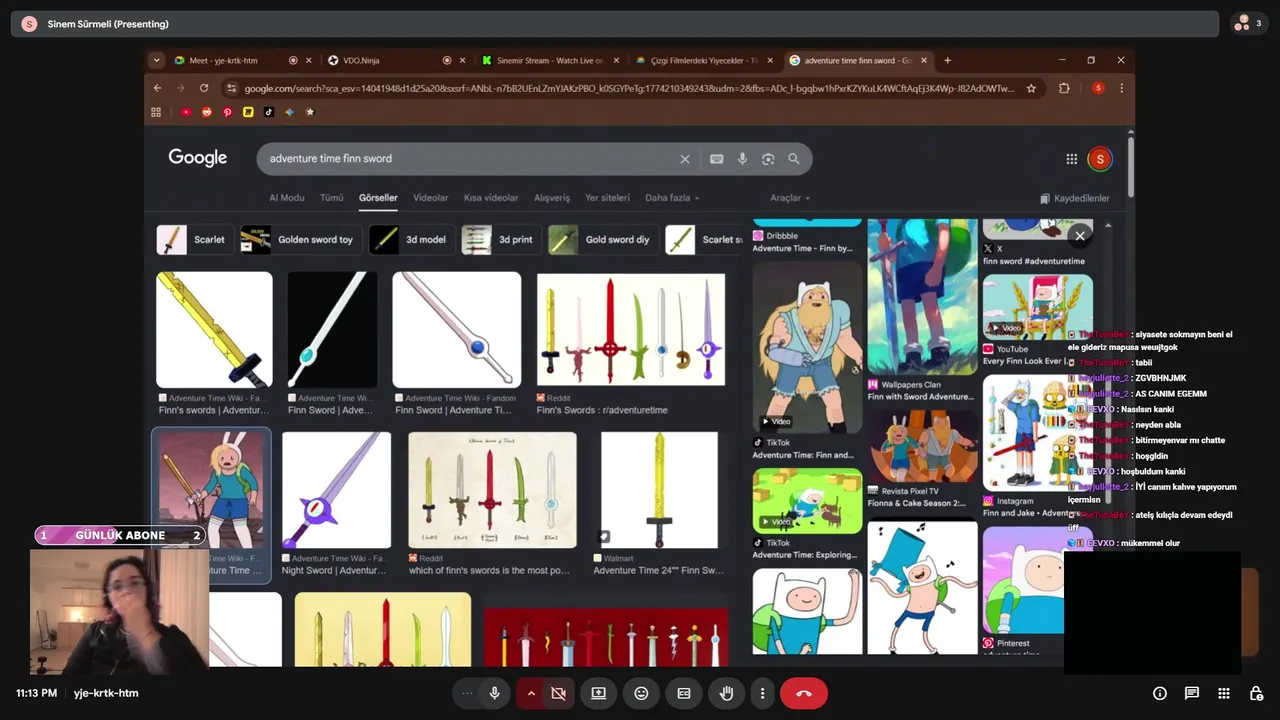Screen dimensions: 1280x720
Task: Show participants list icon at top right
Action: [x=1248, y=23]
